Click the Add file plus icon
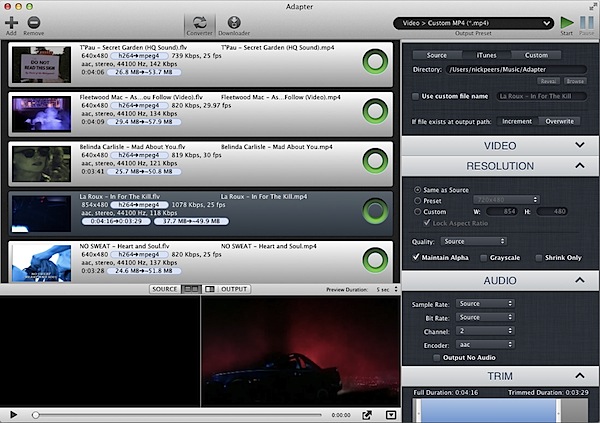 (10, 20)
